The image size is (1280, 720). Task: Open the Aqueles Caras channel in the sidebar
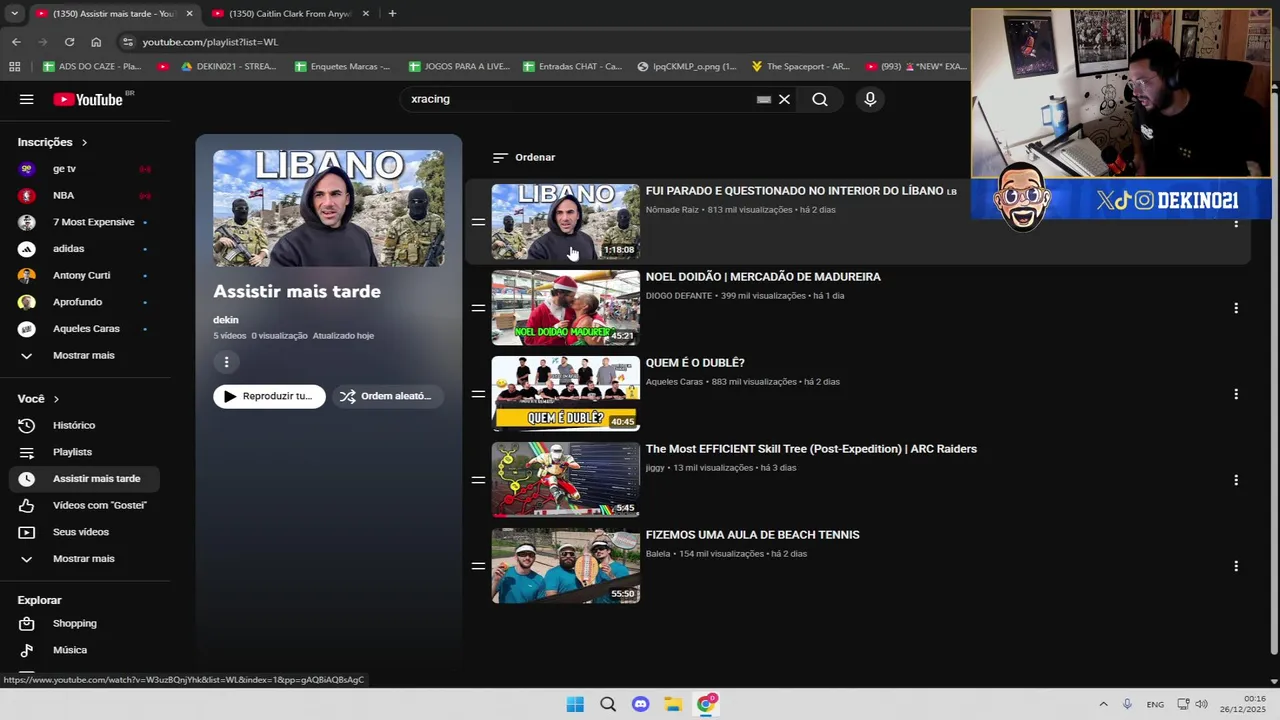coord(84,328)
